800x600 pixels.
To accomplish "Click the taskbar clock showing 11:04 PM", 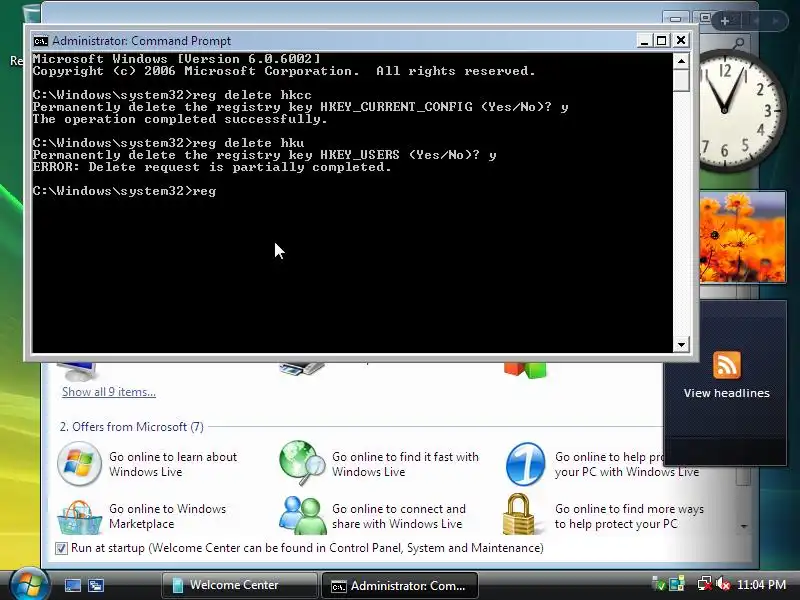I will tap(761, 584).
